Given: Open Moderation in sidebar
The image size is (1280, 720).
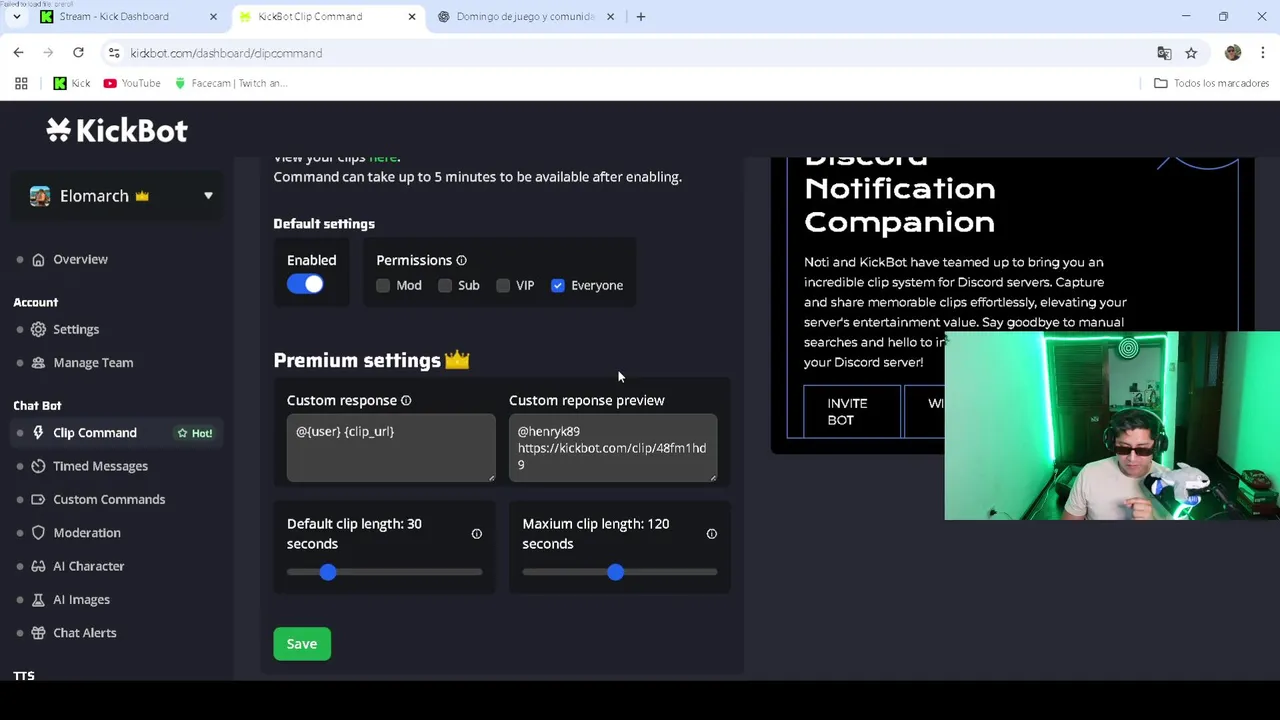Looking at the screenshot, I should [x=87, y=533].
